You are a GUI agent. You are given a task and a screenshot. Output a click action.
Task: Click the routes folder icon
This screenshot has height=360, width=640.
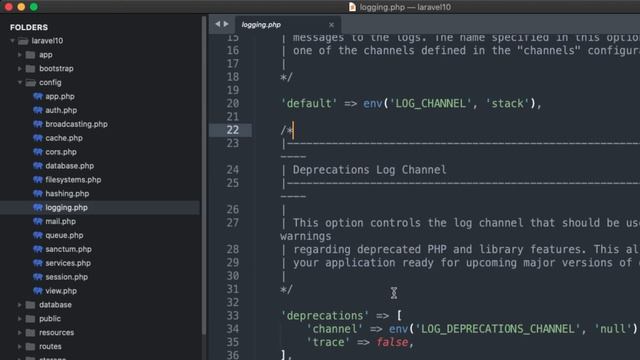pos(30,346)
